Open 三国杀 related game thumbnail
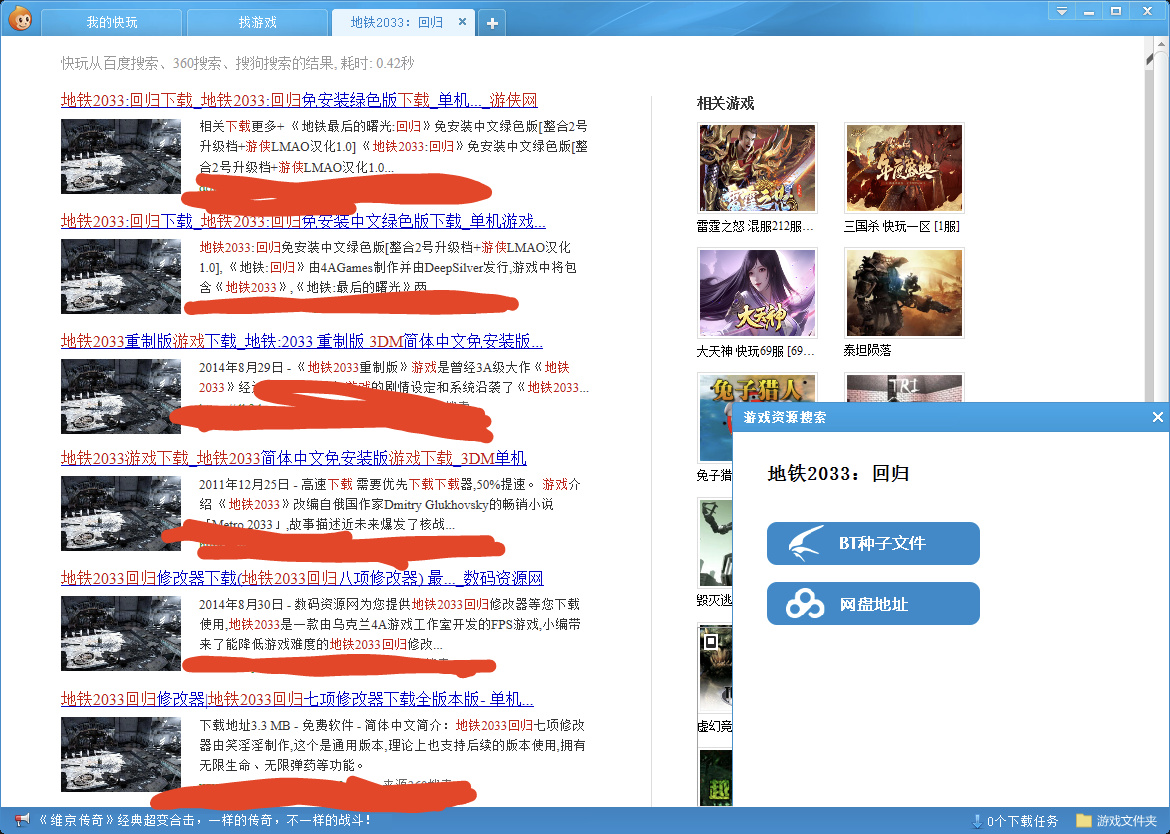The width and height of the screenshot is (1170, 834). point(904,168)
